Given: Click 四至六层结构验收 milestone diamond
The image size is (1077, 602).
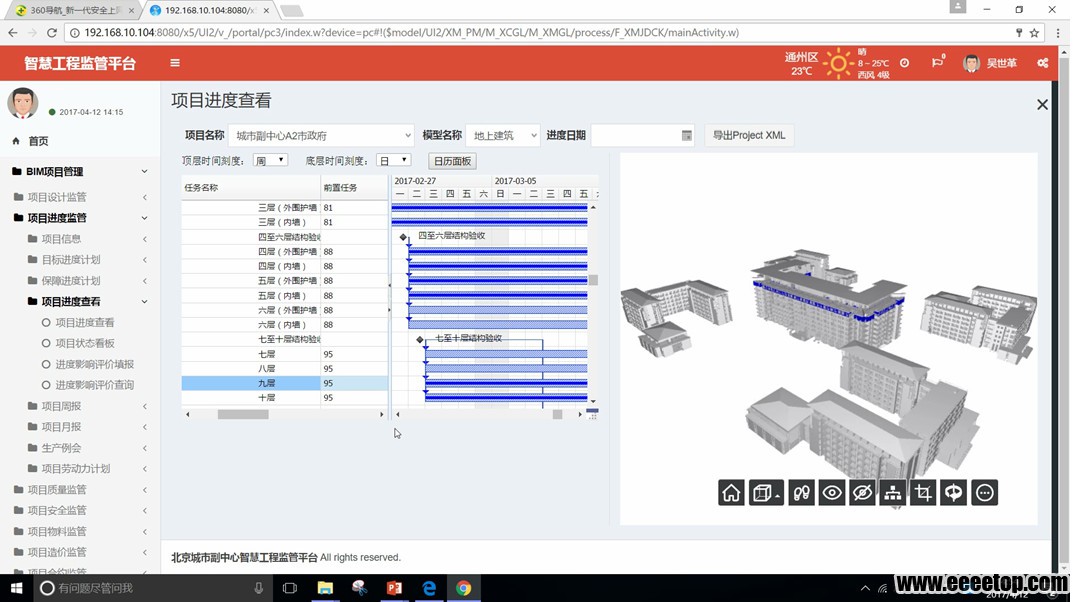Looking at the screenshot, I should [x=403, y=236].
